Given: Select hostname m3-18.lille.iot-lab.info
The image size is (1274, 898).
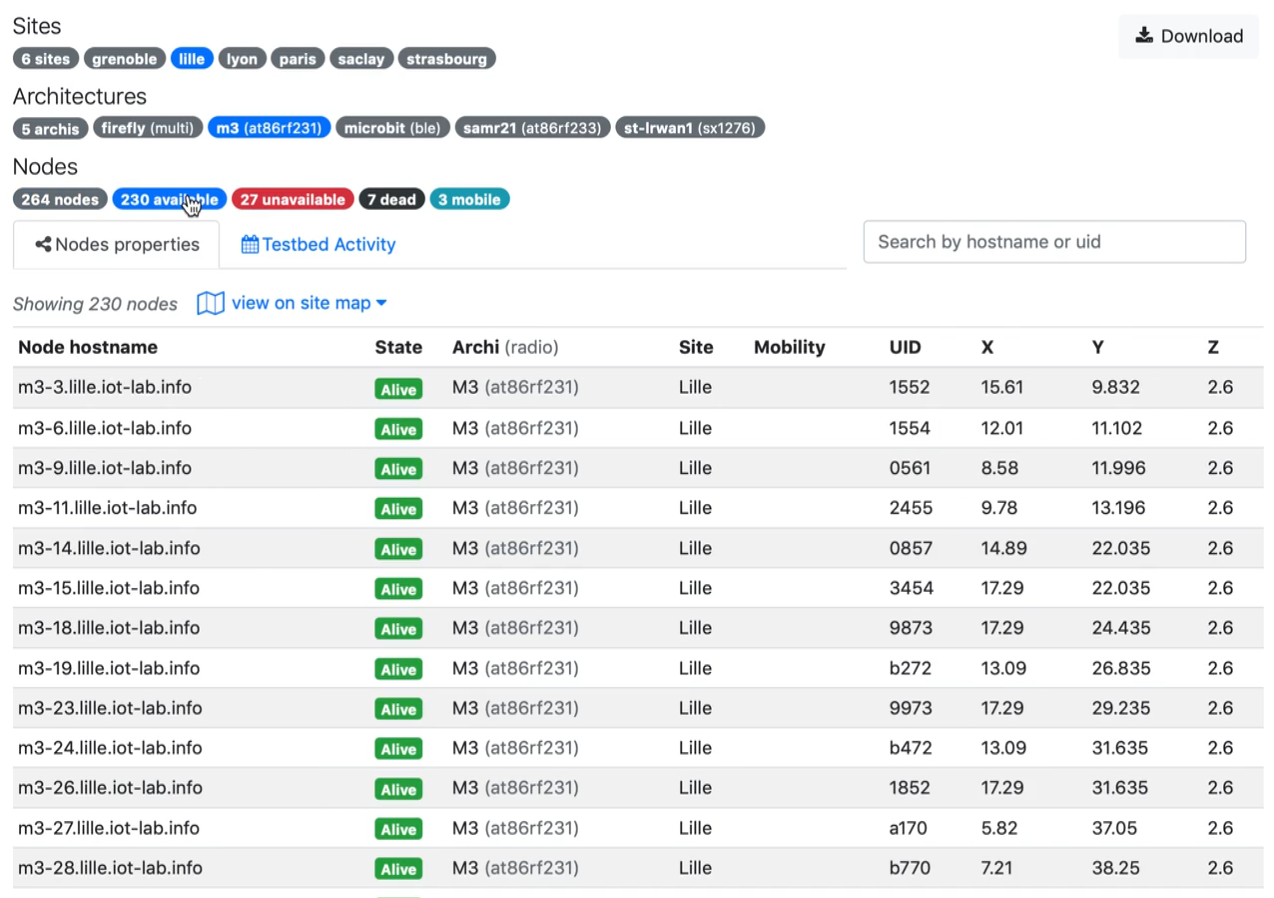Looking at the screenshot, I should pos(109,628).
